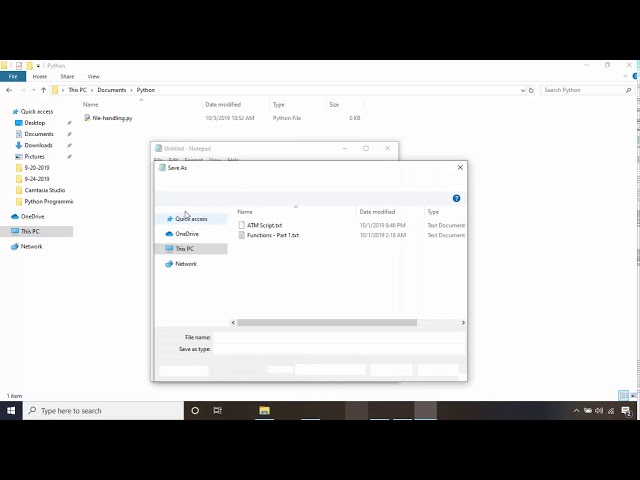This screenshot has height=480, width=640.
Task: Select the ATM Script.txt file
Action: tap(264, 225)
